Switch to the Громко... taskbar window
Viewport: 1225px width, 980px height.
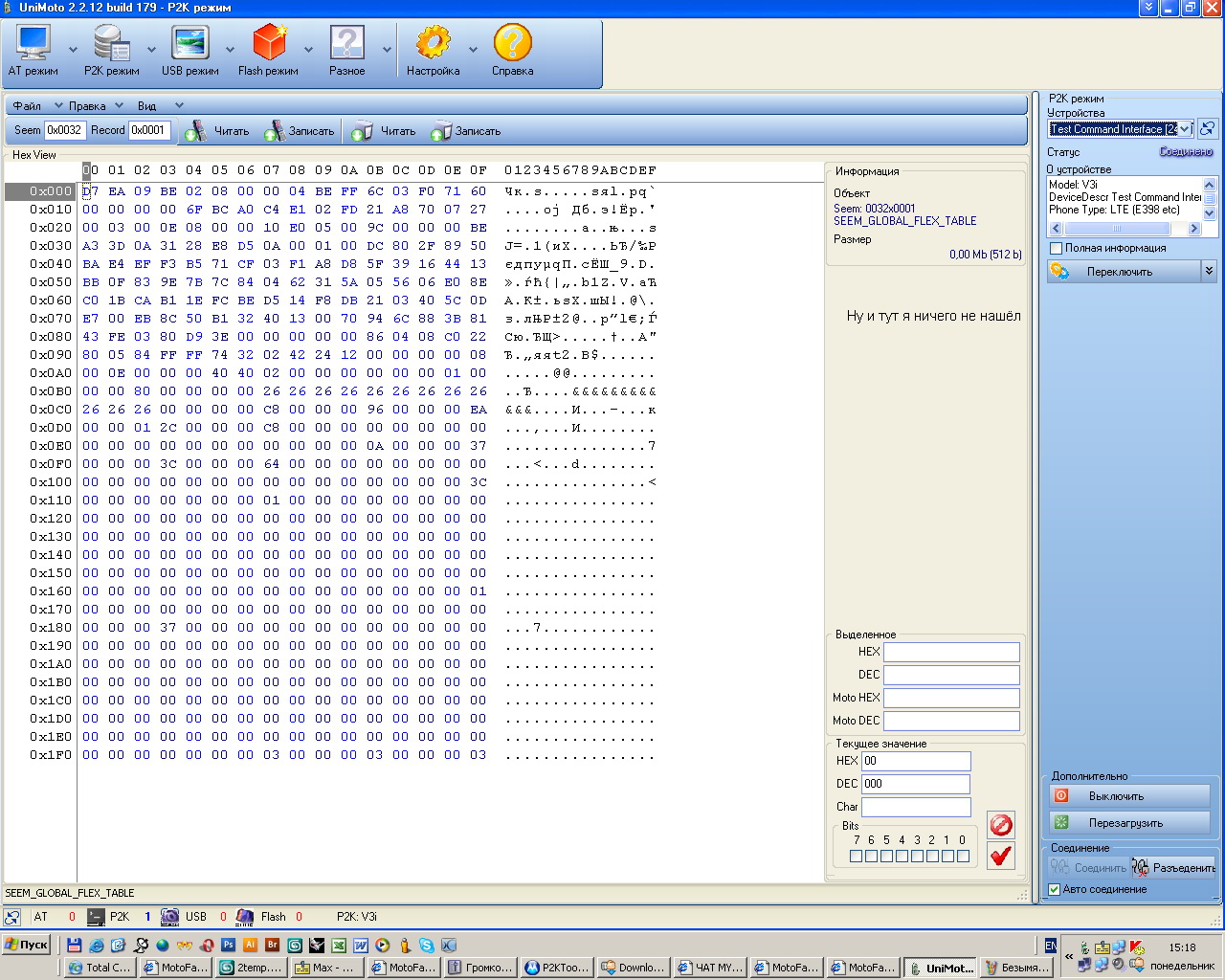pyautogui.click(x=481, y=968)
